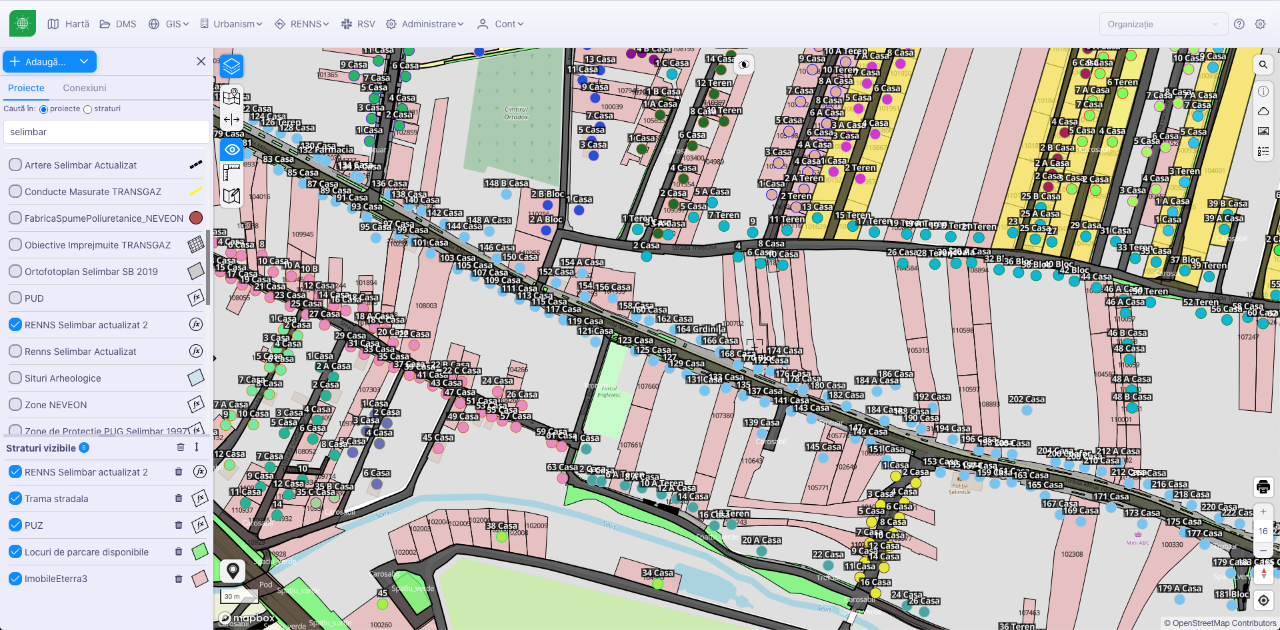Select the ruler measurement tool
The height and width of the screenshot is (630, 1280).
click(x=232, y=172)
